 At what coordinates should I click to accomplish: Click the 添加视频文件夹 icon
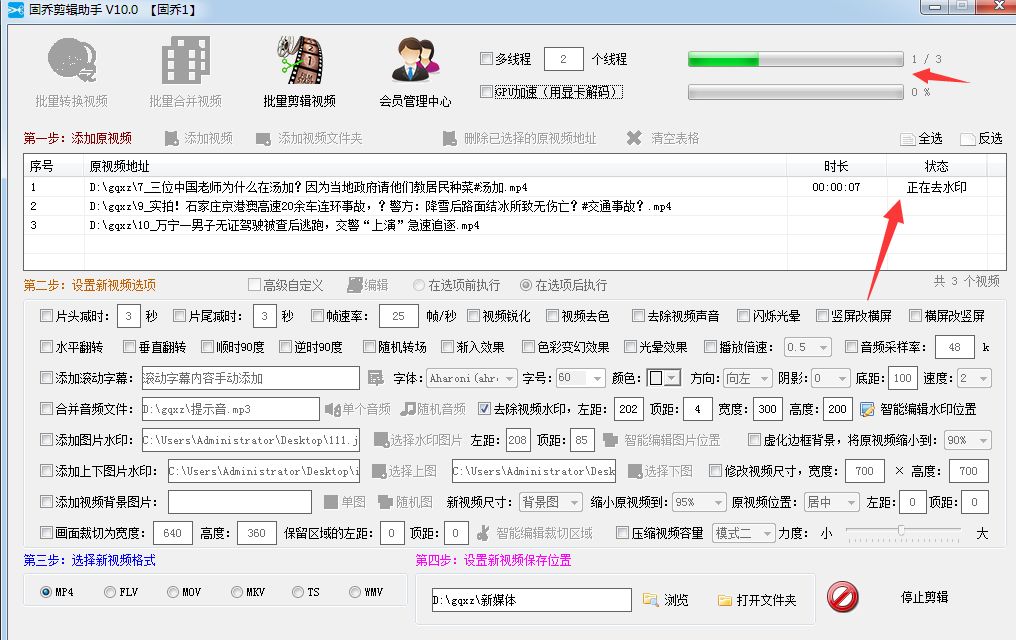[263, 139]
